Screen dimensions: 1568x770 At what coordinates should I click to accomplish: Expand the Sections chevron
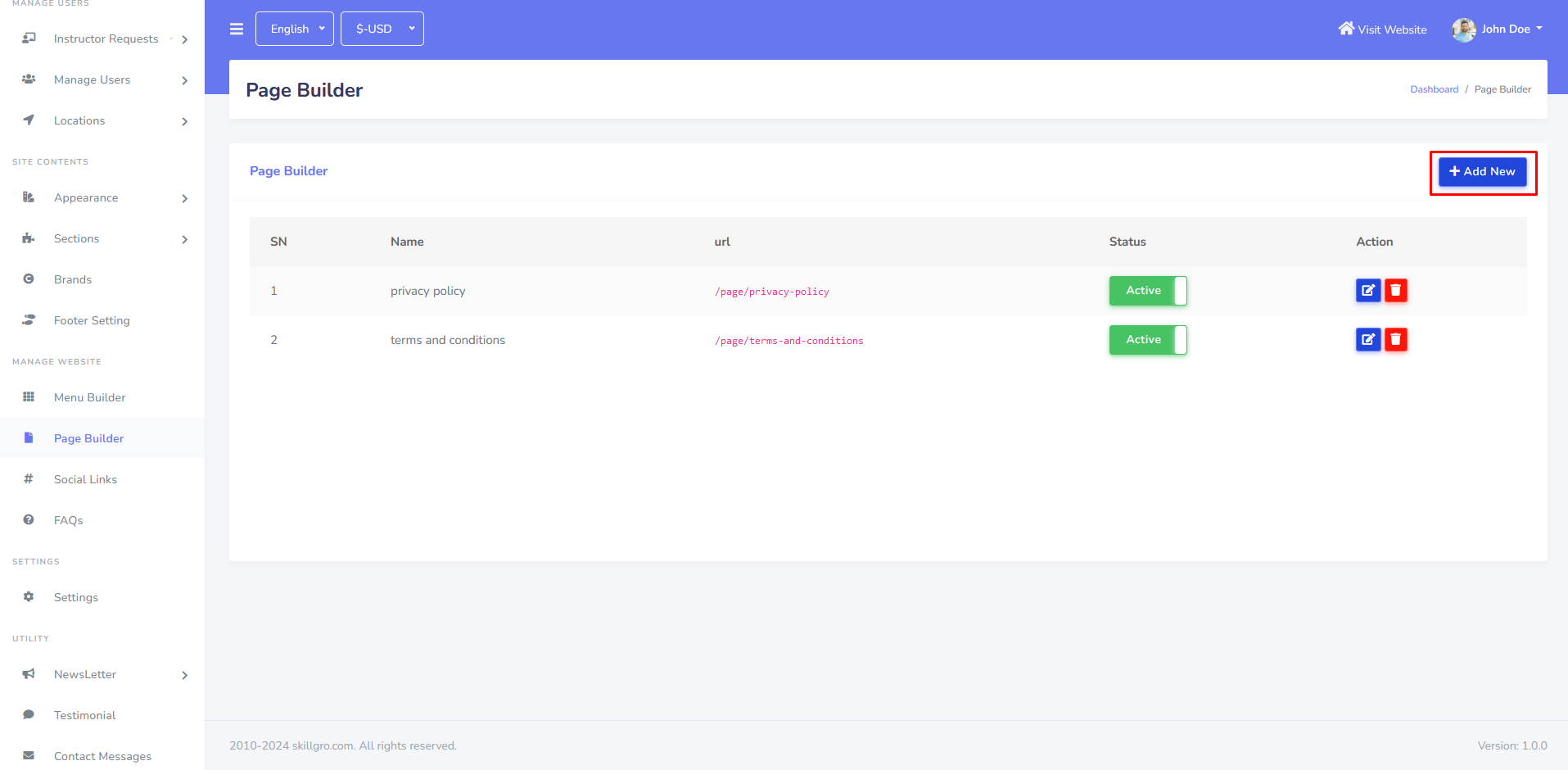pos(185,239)
